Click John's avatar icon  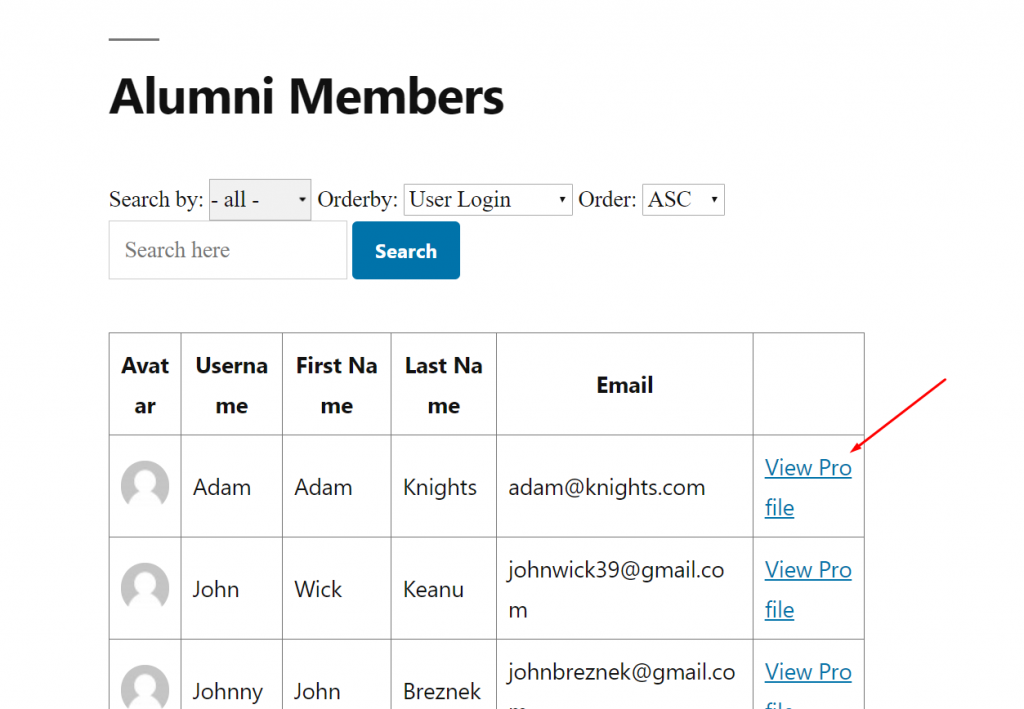tap(145, 587)
